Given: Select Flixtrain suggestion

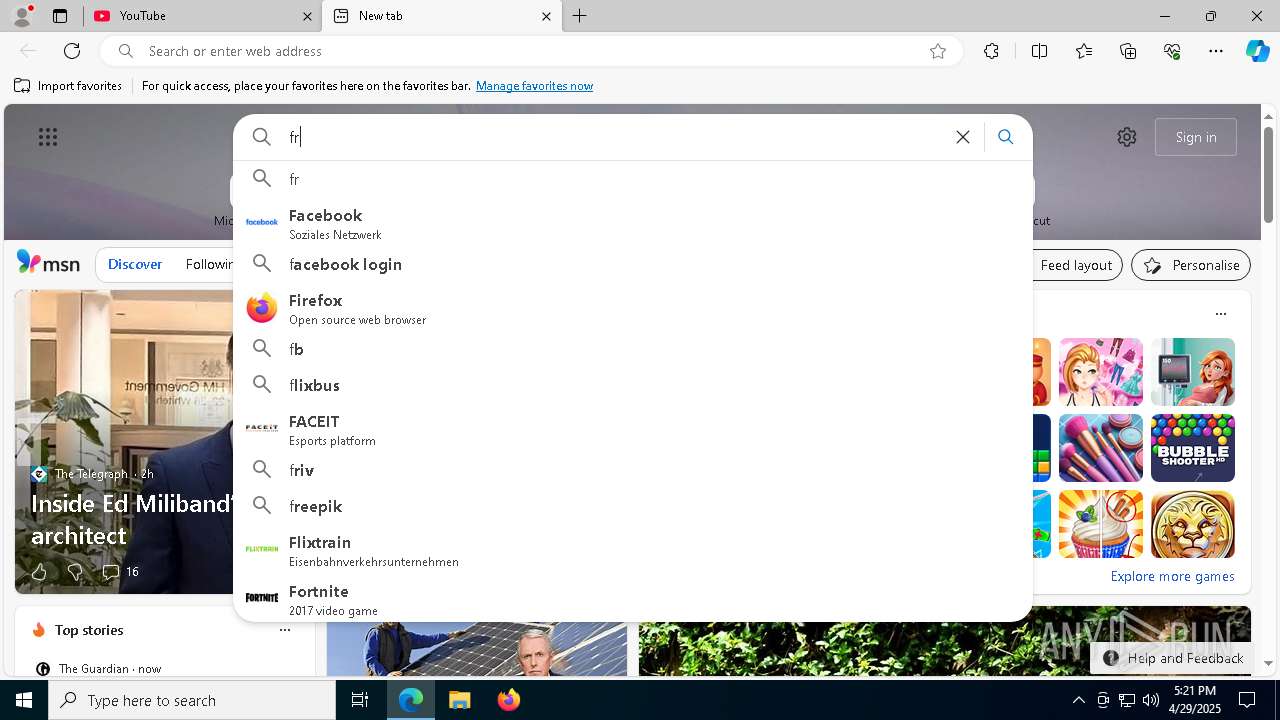Looking at the screenshot, I should click(x=633, y=550).
